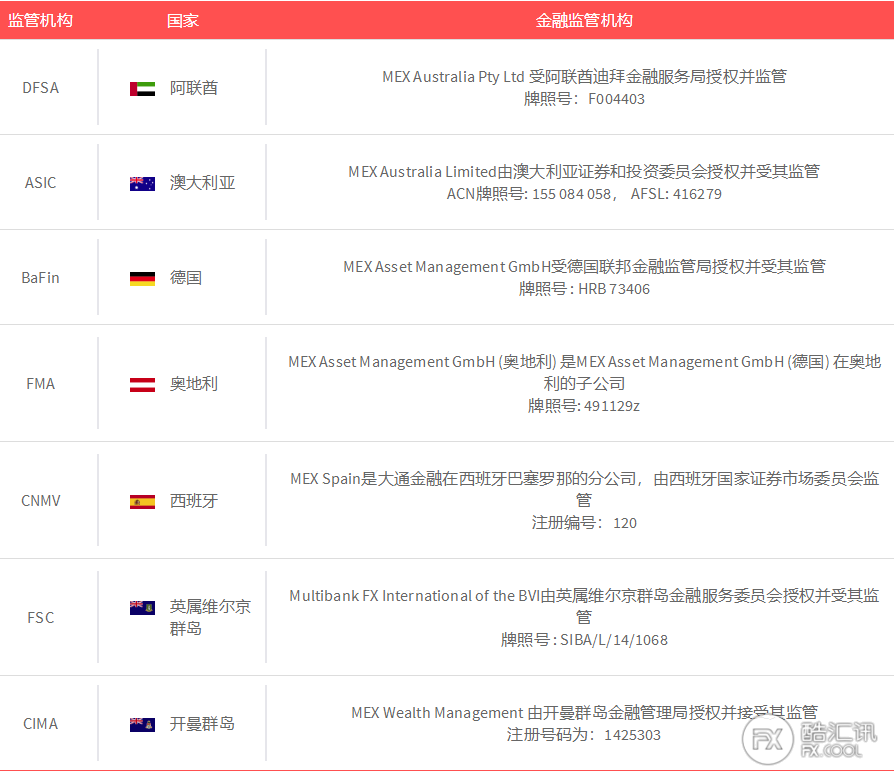The image size is (894, 778).
Task: Click the FSC regulator cell
Action: click(x=40, y=617)
